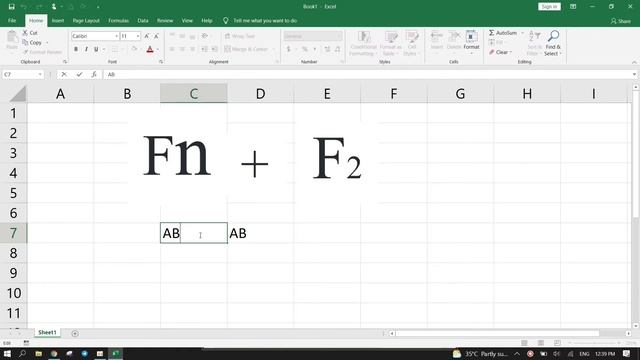The width and height of the screenshot is (640, 360).
Task: Click the Sort & Filter icon
Action: (x=533, y=43)
